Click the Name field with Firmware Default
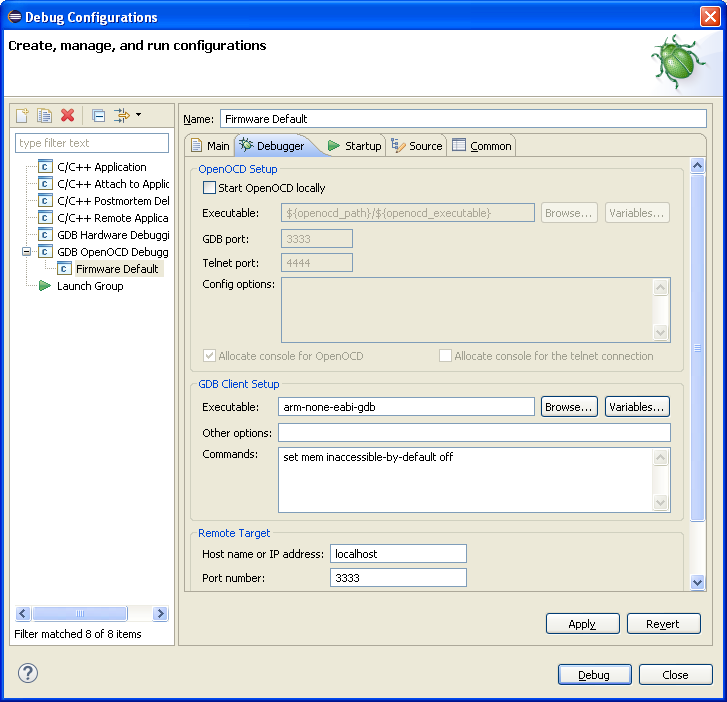This screenshot has width=727, height=702. click(463, 119)
